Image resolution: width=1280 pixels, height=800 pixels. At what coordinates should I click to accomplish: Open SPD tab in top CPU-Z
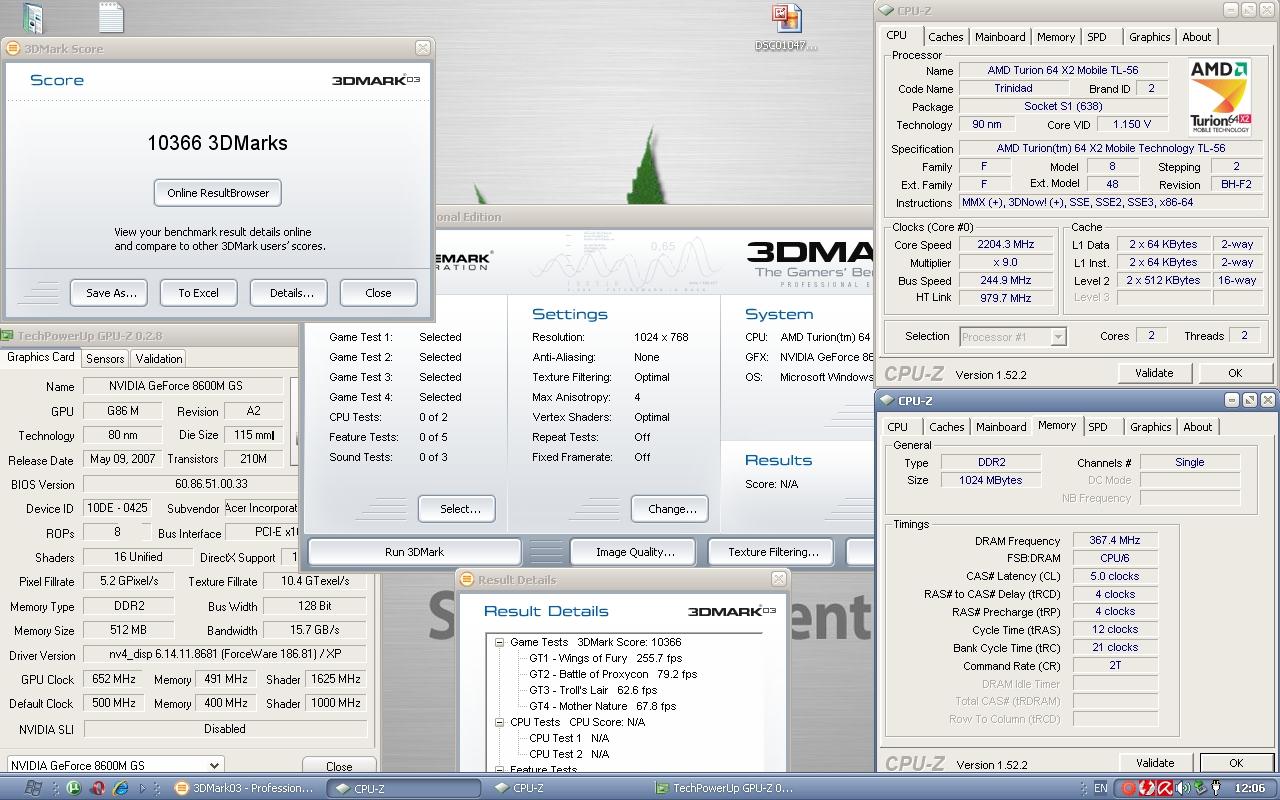point(1097,37)
